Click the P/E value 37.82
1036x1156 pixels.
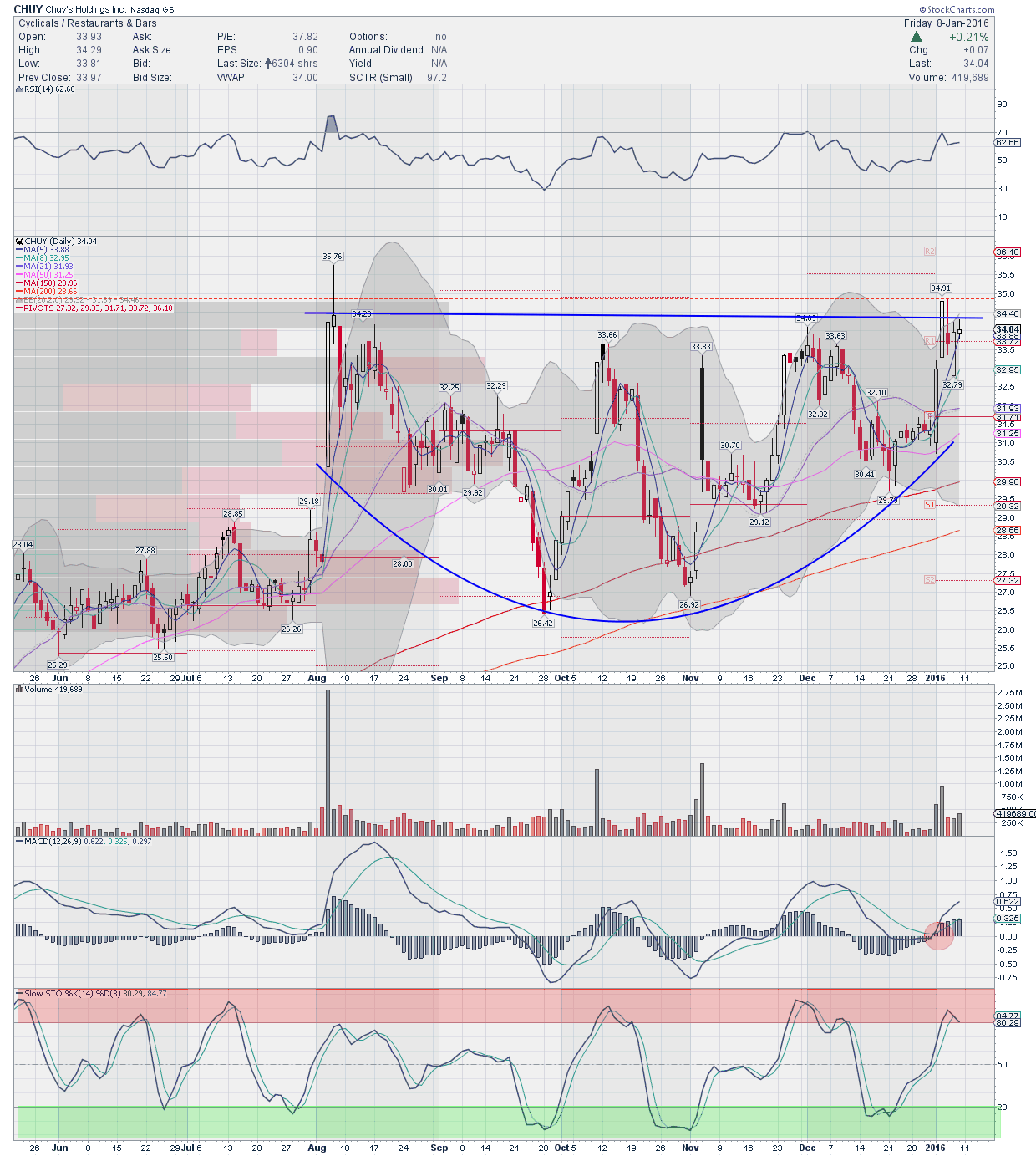(305, 37)
